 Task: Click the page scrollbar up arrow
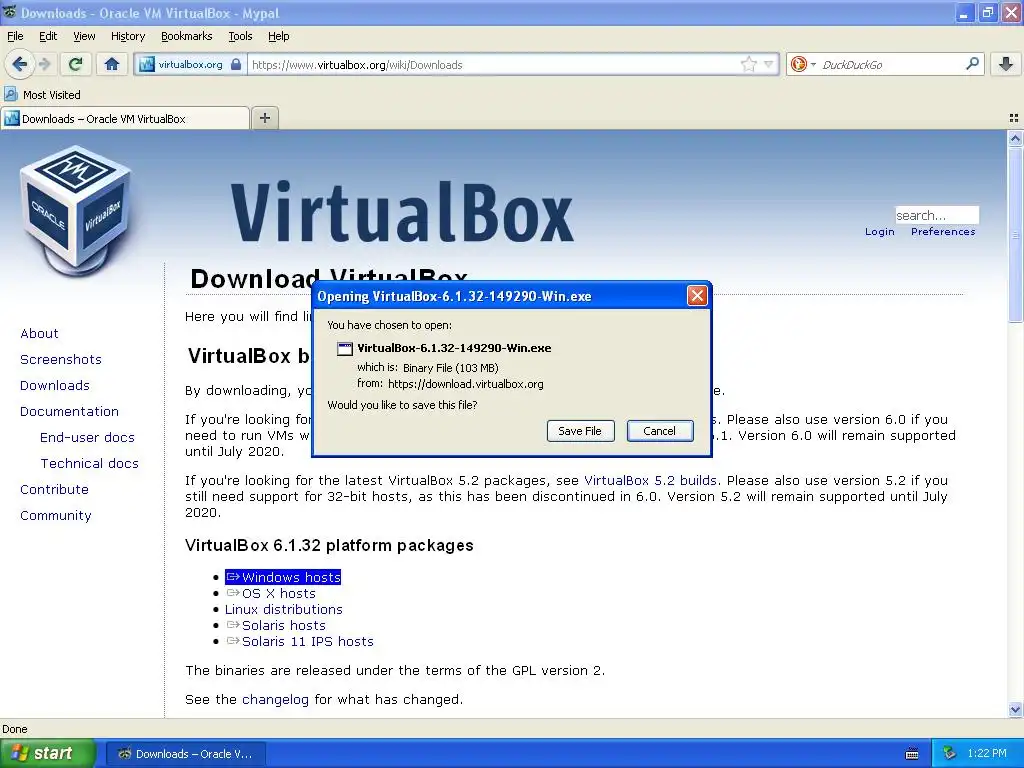click(x=1015, y=138)
